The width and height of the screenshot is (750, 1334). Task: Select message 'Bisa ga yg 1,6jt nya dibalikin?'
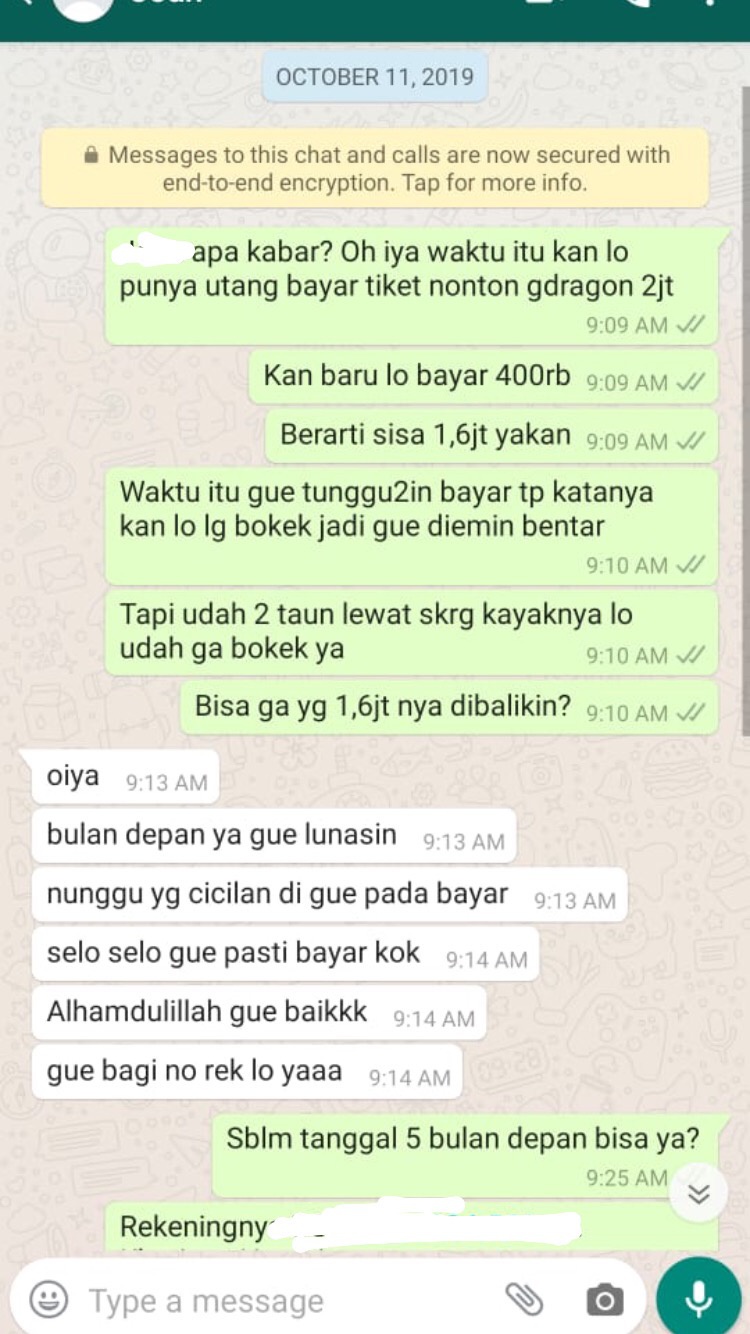pyautogui.click(x=449, y=707)
